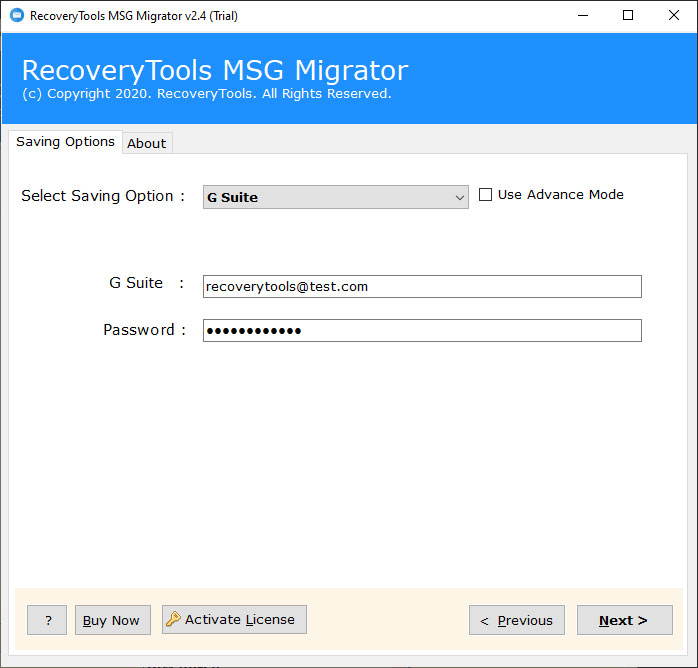Screen dimensions: 698x668
Task: Click the Select Saving Option label
Action: tap(103, 196)
